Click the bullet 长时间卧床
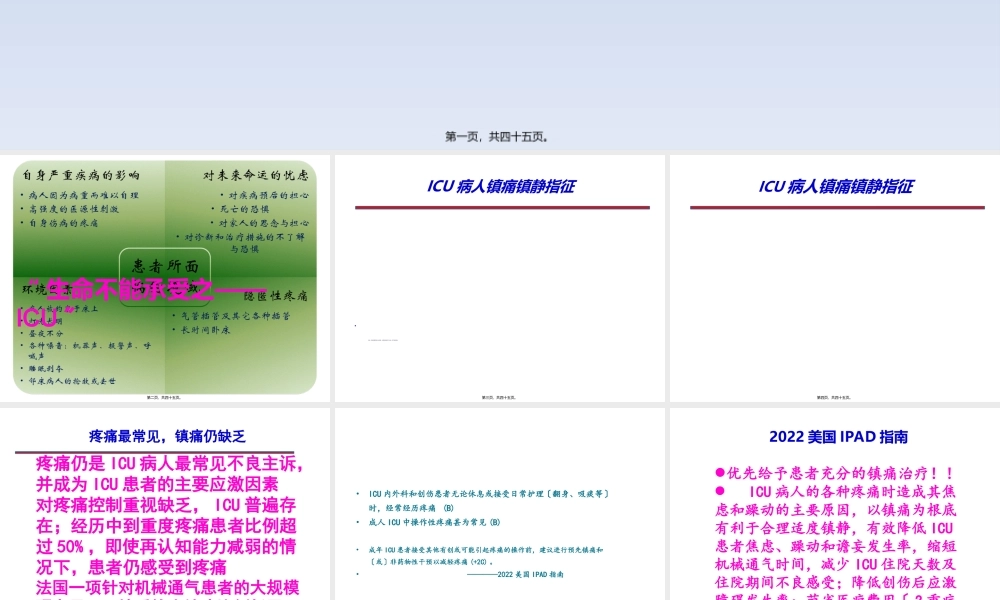Viewport: 1000px width, 600px height. click(205, 330)
